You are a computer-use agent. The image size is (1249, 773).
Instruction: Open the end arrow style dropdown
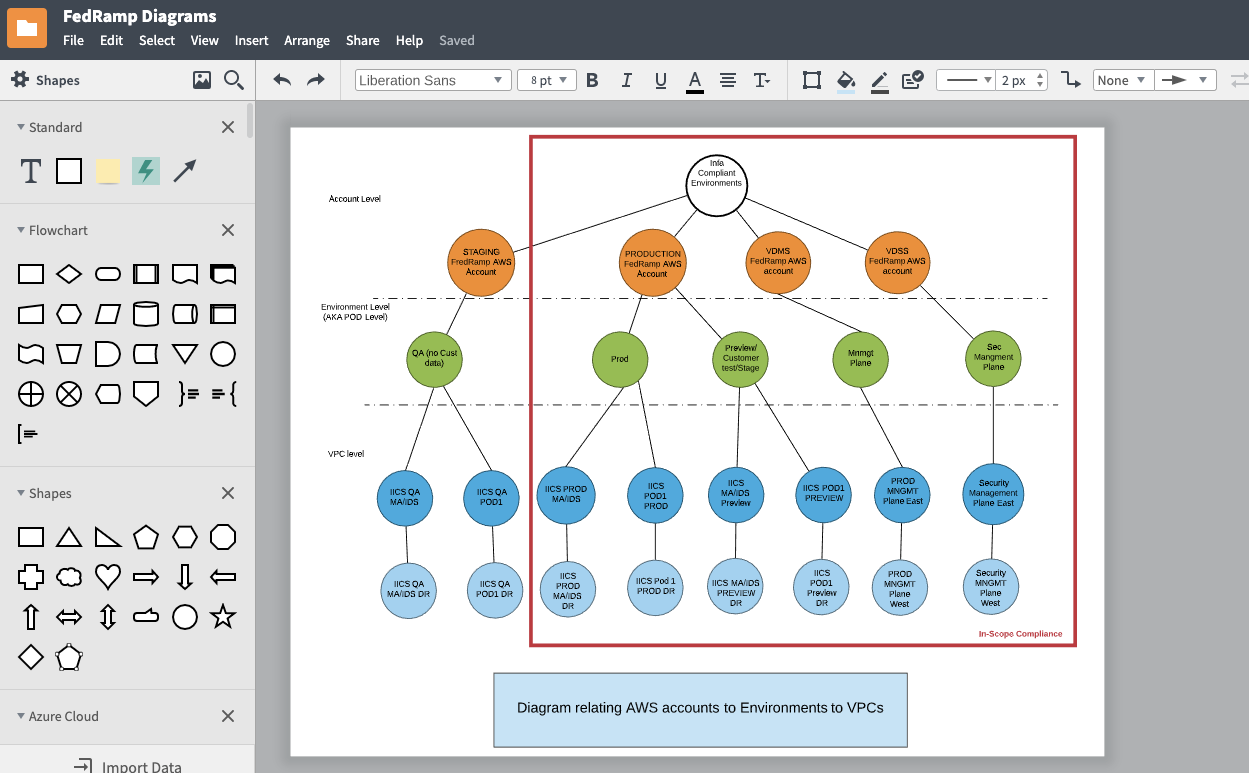(x=1185, y=80)
